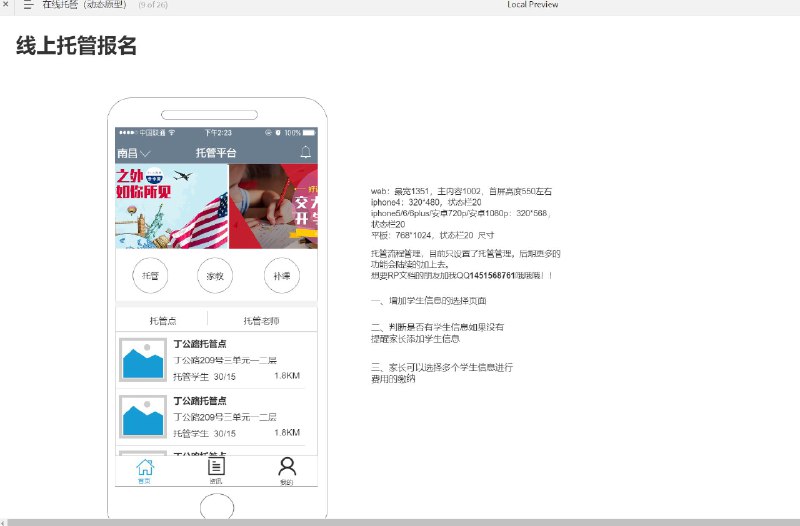
Task: Click the airplane icon on banner
Action: [x=182, y=176]
